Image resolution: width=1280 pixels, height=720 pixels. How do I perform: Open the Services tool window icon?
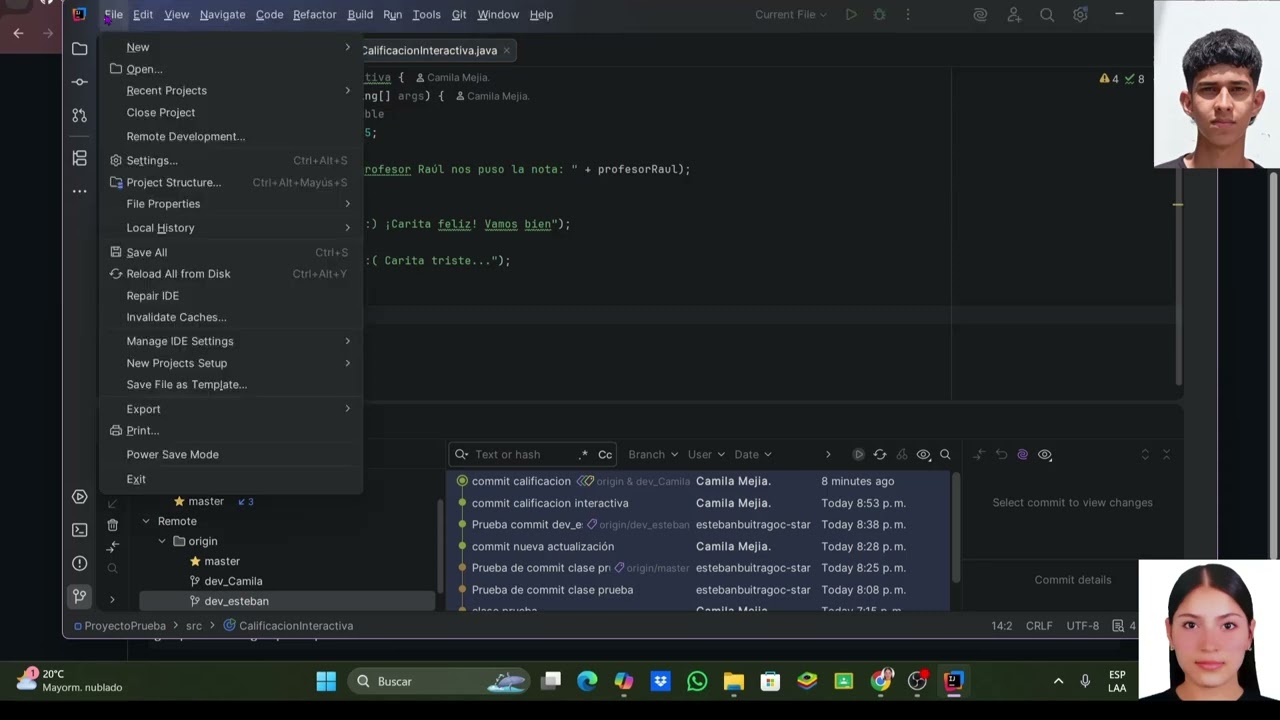pos(80,497)
